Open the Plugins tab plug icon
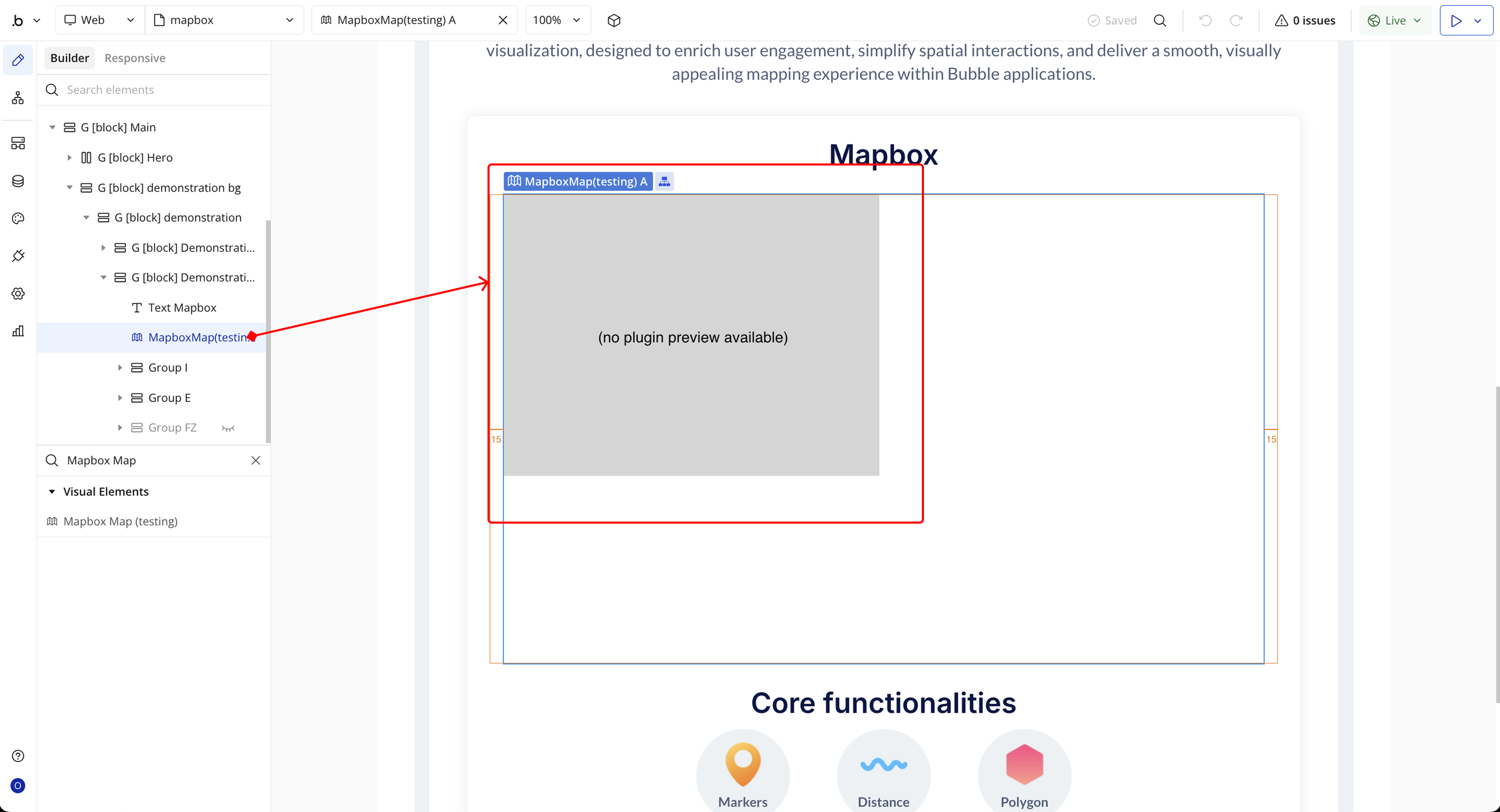 [x=18, y=256]
